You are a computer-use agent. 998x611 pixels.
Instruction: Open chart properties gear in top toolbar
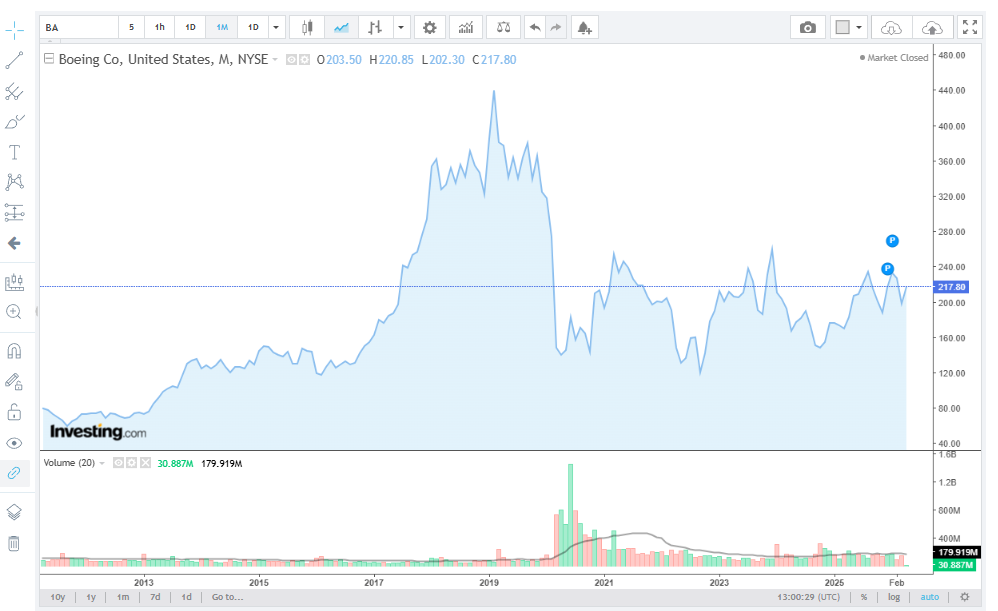click(x=429, y=27)
